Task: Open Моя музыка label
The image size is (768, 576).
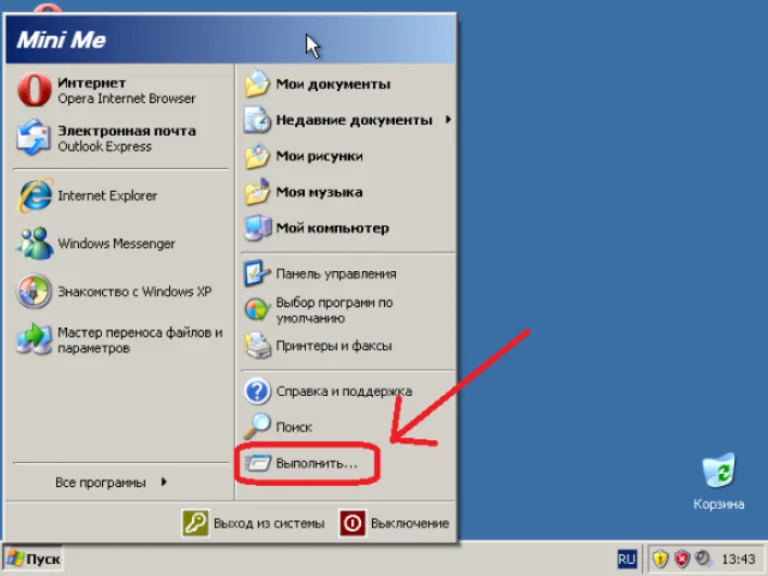Action: (319, 192)
